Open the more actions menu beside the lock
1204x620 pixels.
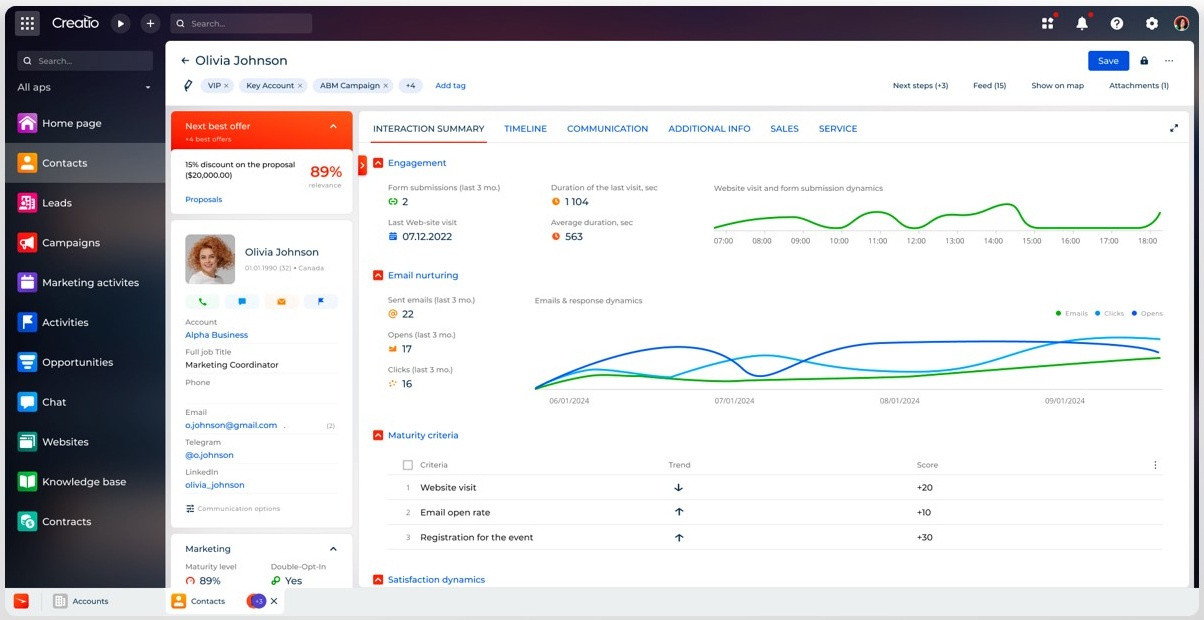click(1169, 61)
